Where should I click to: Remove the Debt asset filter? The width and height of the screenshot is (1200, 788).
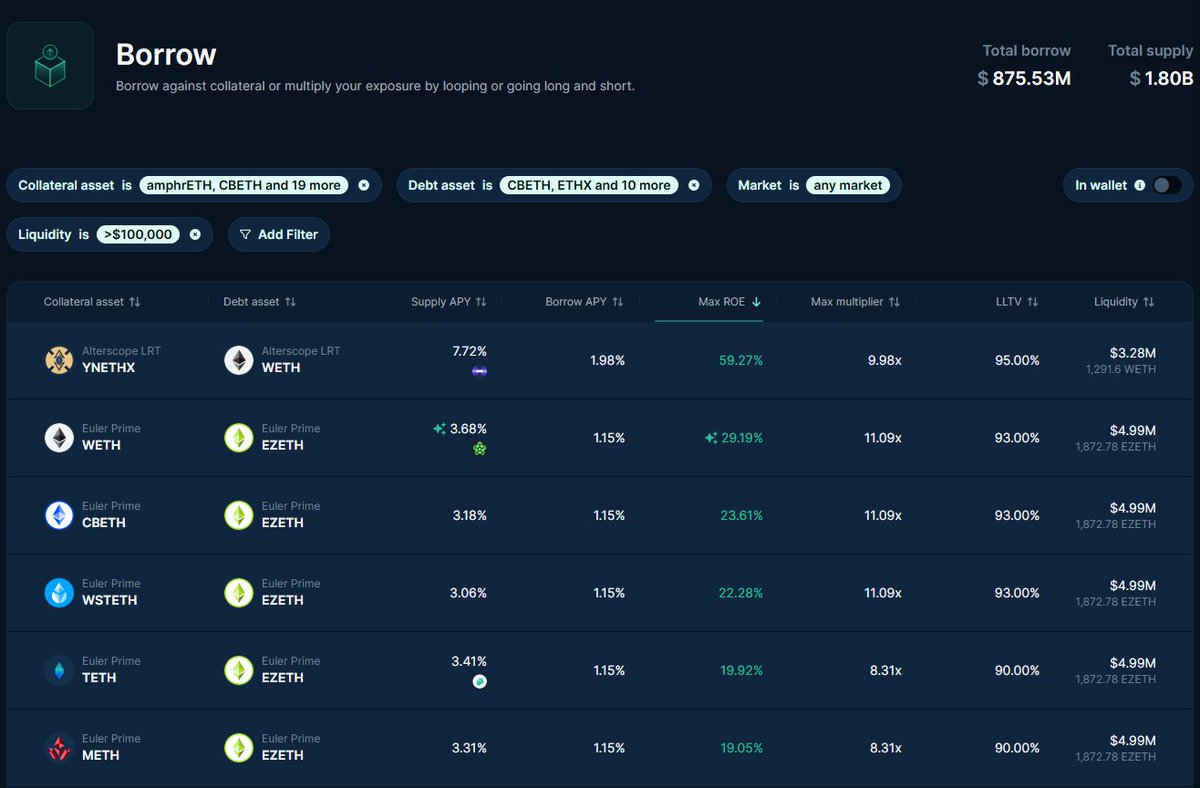coord(694,185)
